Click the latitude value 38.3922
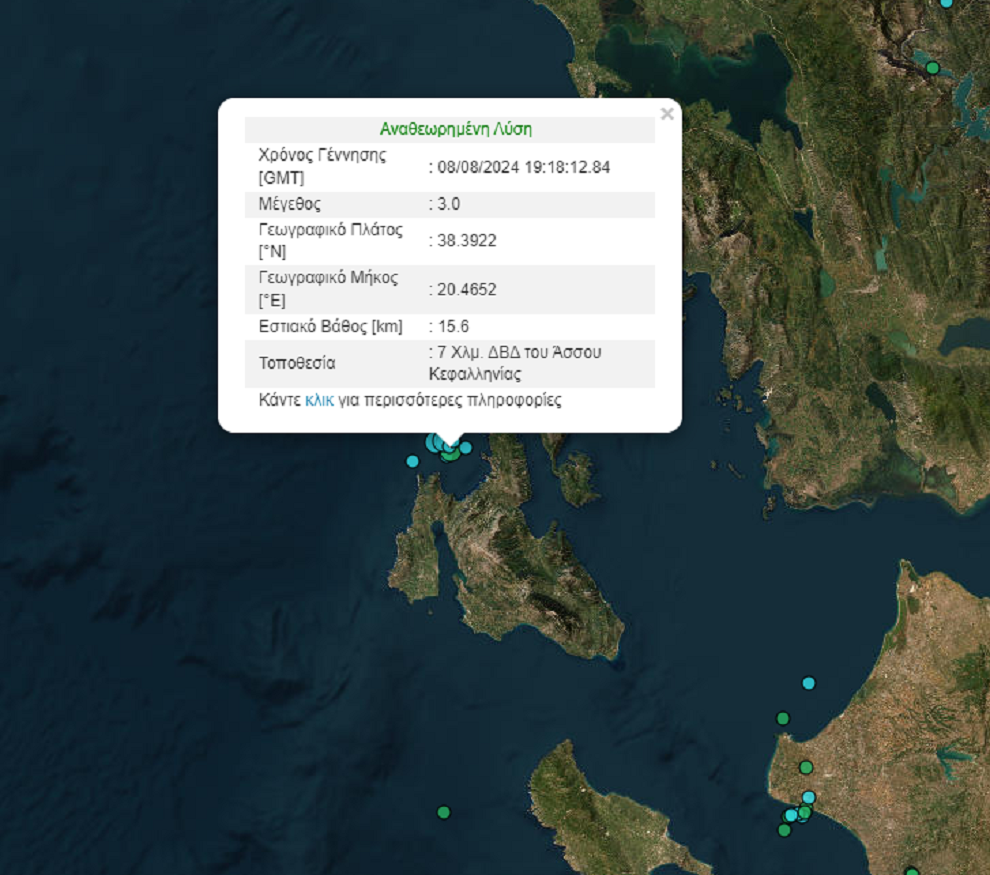This screenshot has width=990, height=875. pyautogui.click(x=466, y=240)
